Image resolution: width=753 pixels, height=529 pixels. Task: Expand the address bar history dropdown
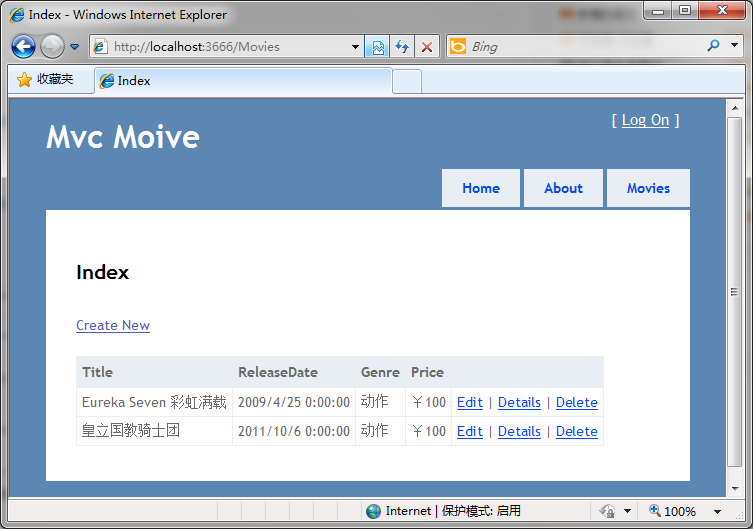355,47
